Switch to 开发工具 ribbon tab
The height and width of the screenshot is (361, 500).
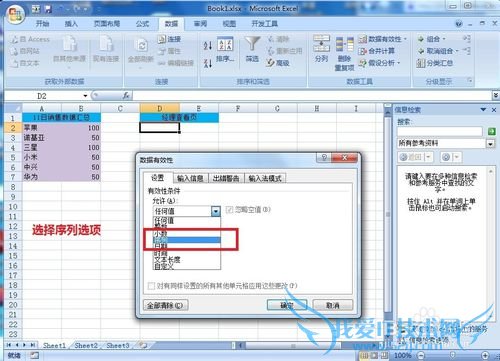point(265,24)
